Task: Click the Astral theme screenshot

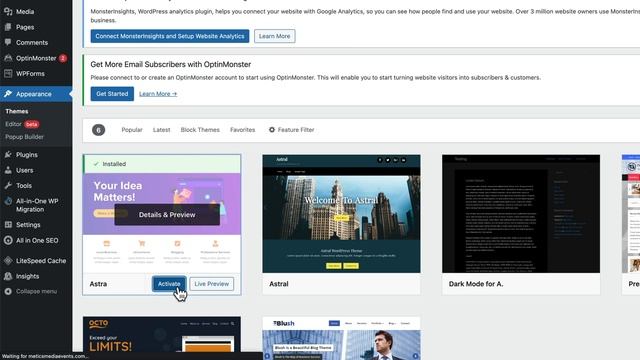Action: click(x=341, y=213)
